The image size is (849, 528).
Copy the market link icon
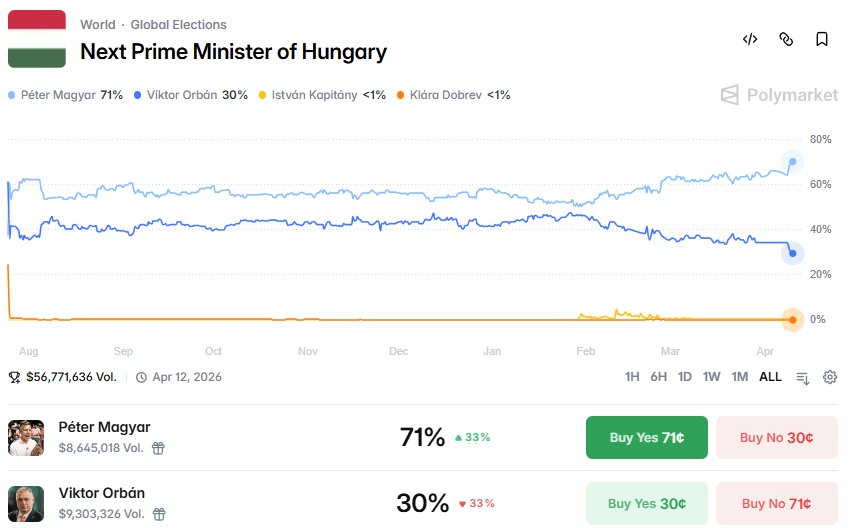pos(786,39)
